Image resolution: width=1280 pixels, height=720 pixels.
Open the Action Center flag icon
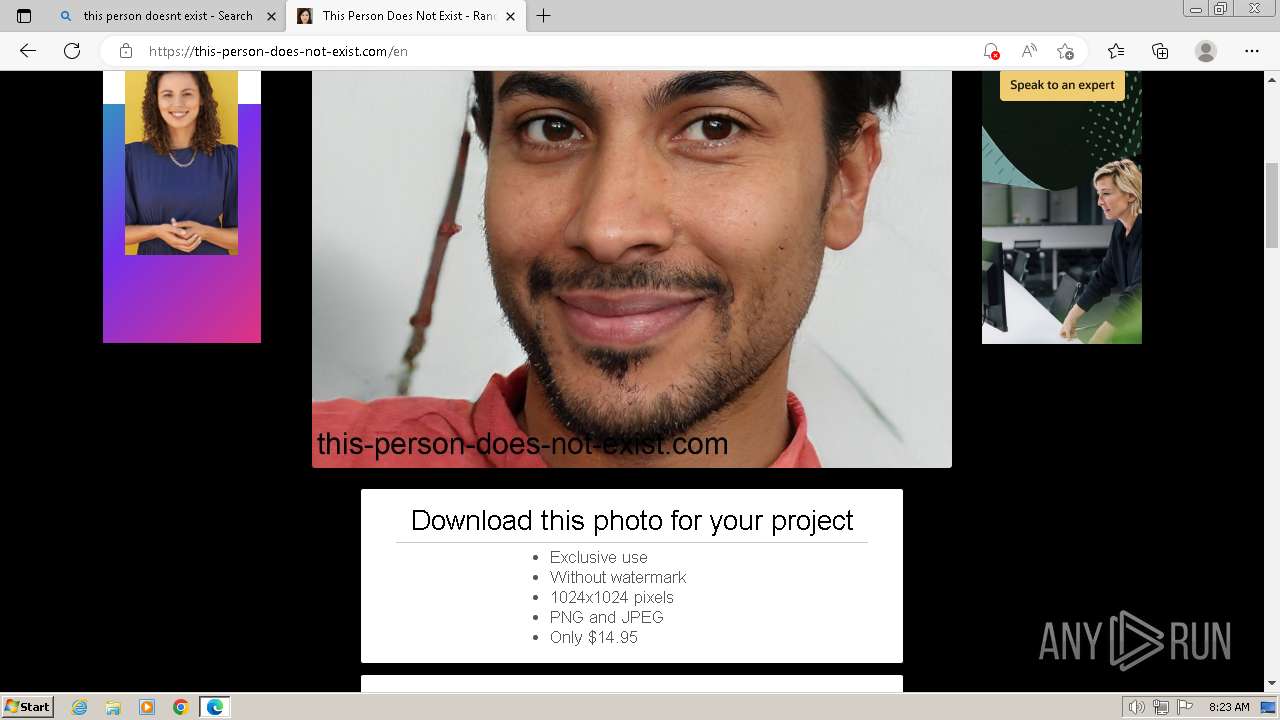pyautogui.click(x=1185, y=707)
